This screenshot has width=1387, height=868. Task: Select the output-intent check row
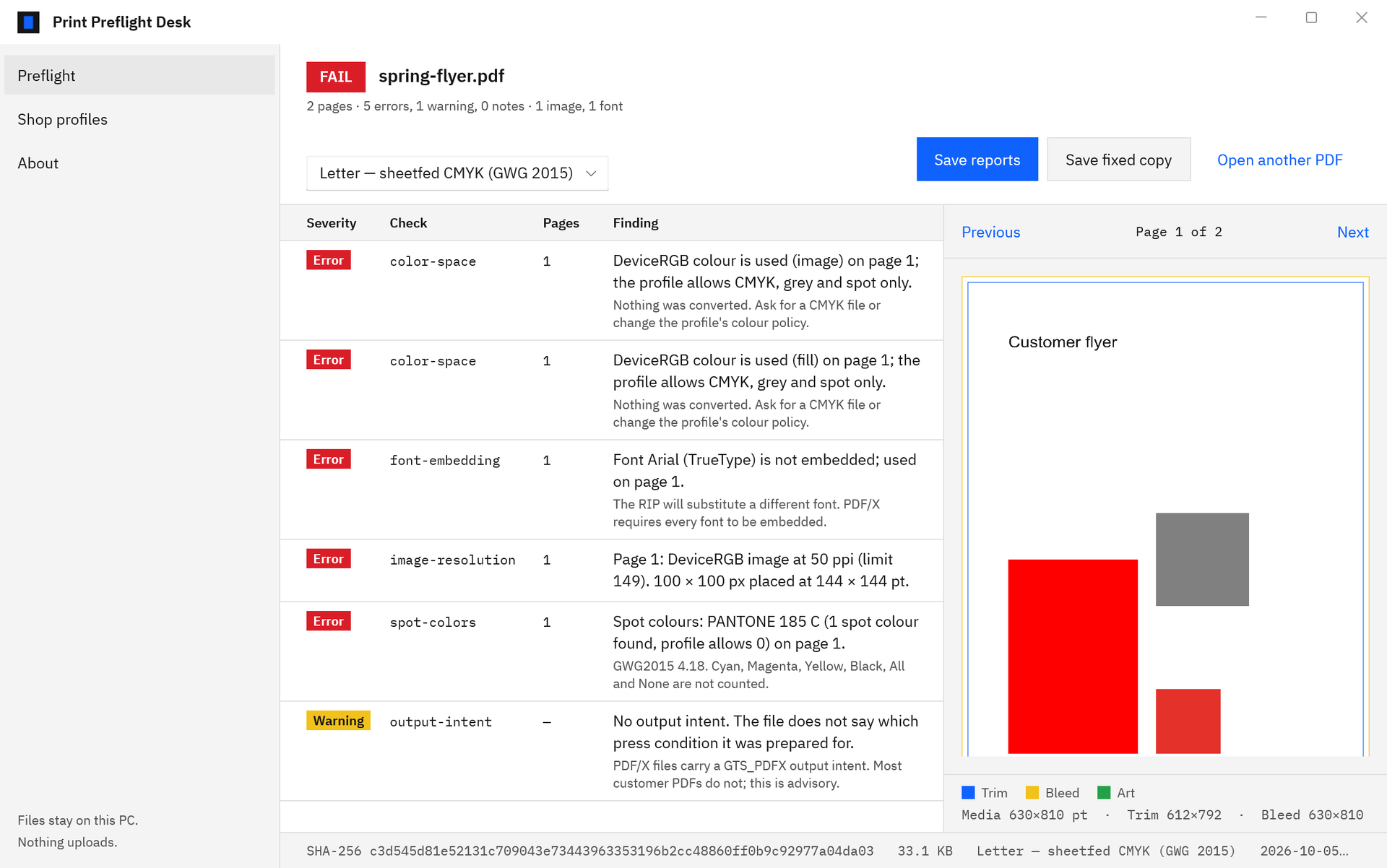pos(611,751)
